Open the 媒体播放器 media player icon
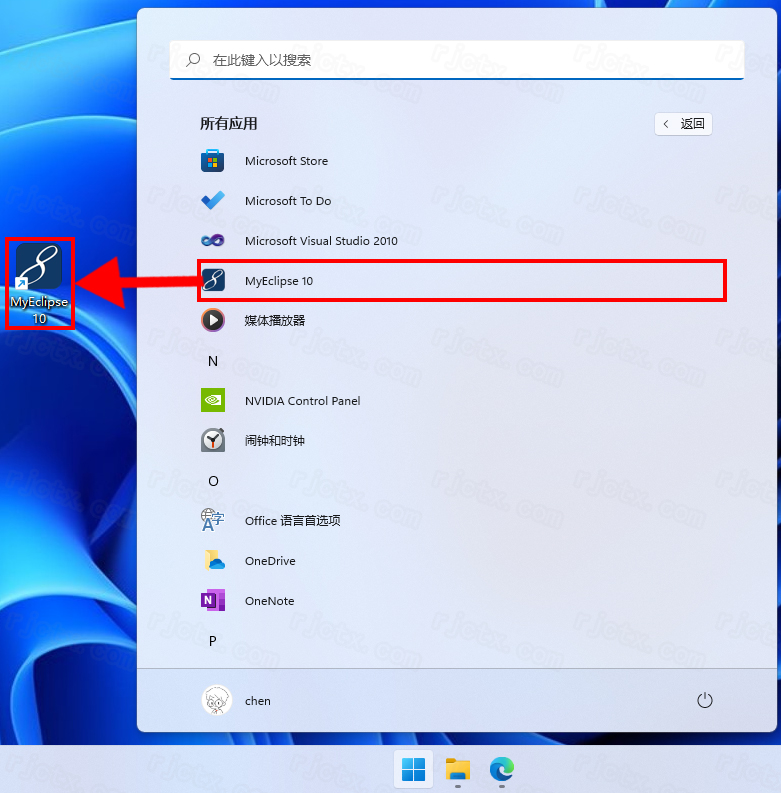This screenshot has height=793, width=781. point(213,320)
